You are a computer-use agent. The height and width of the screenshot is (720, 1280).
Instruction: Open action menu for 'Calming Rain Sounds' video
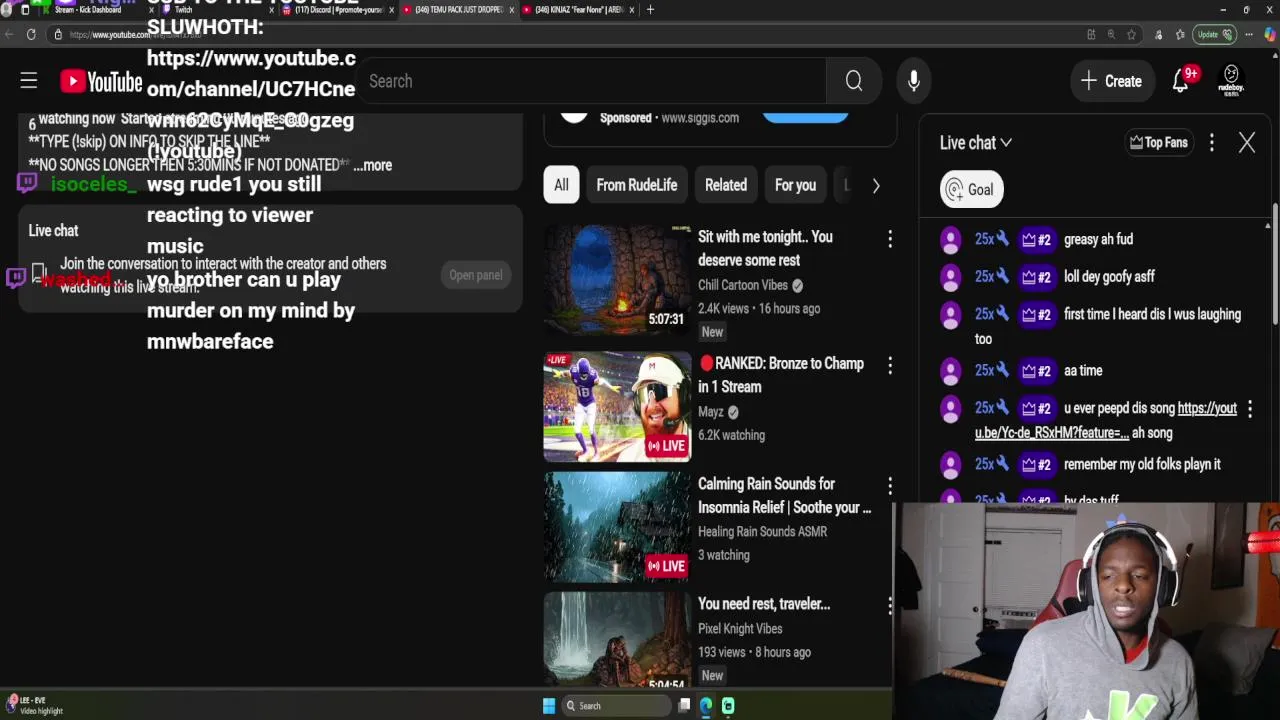click(x=890, y=485)
